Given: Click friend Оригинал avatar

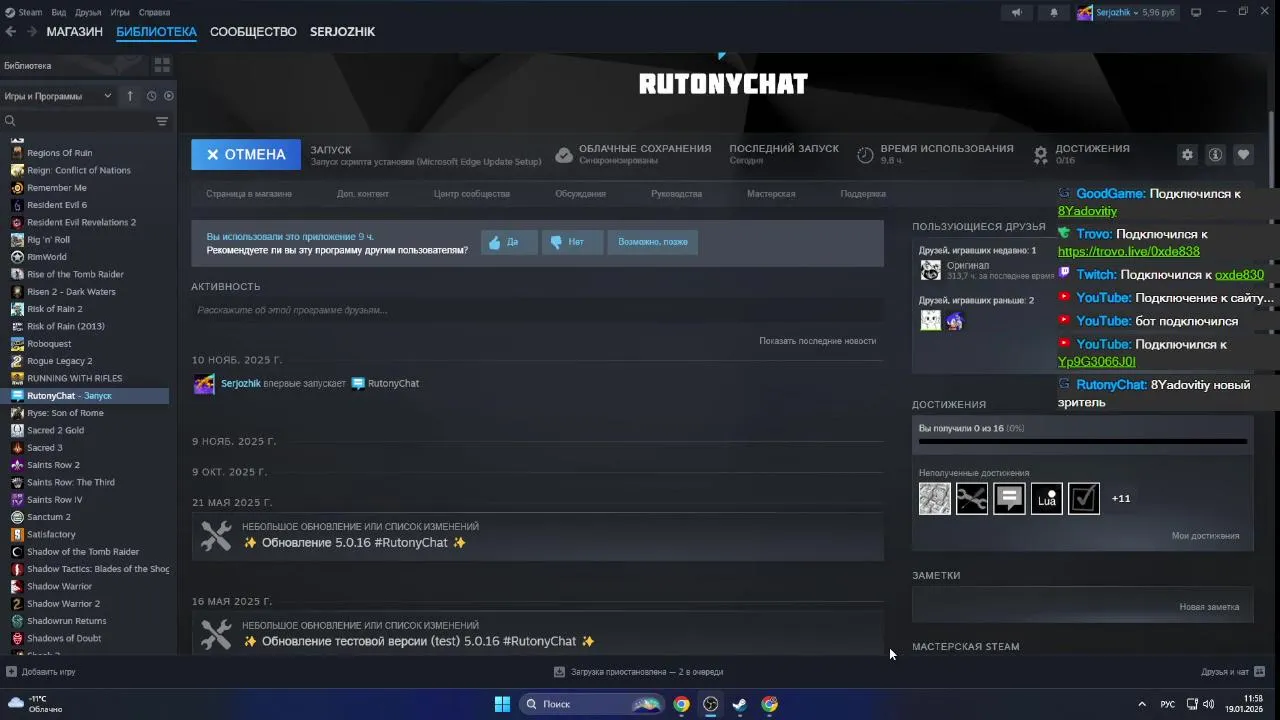Looking at the screenshot, I should click(930, 270).
